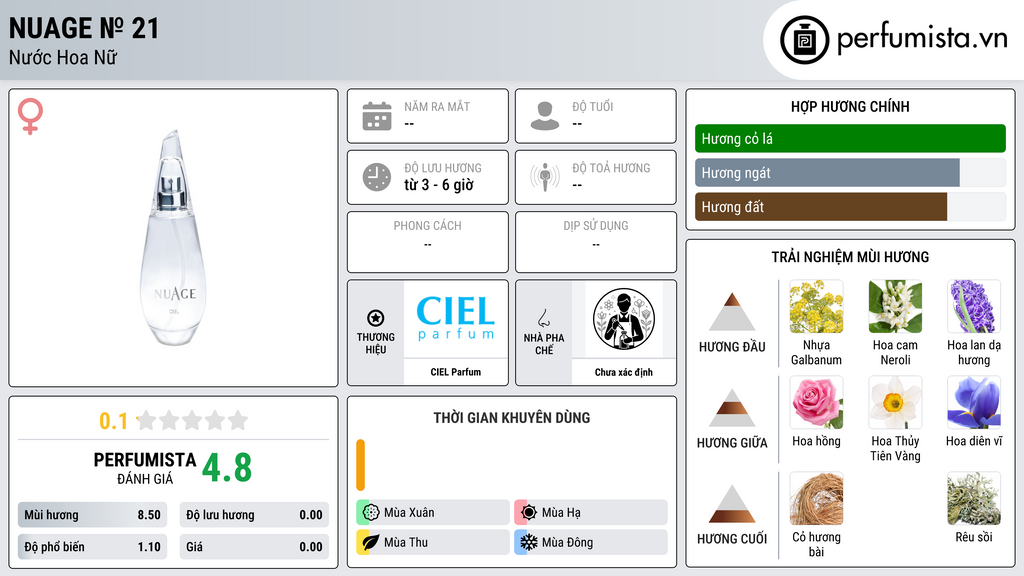Click the star badge Thương hiệu icon

click(376, 318)
